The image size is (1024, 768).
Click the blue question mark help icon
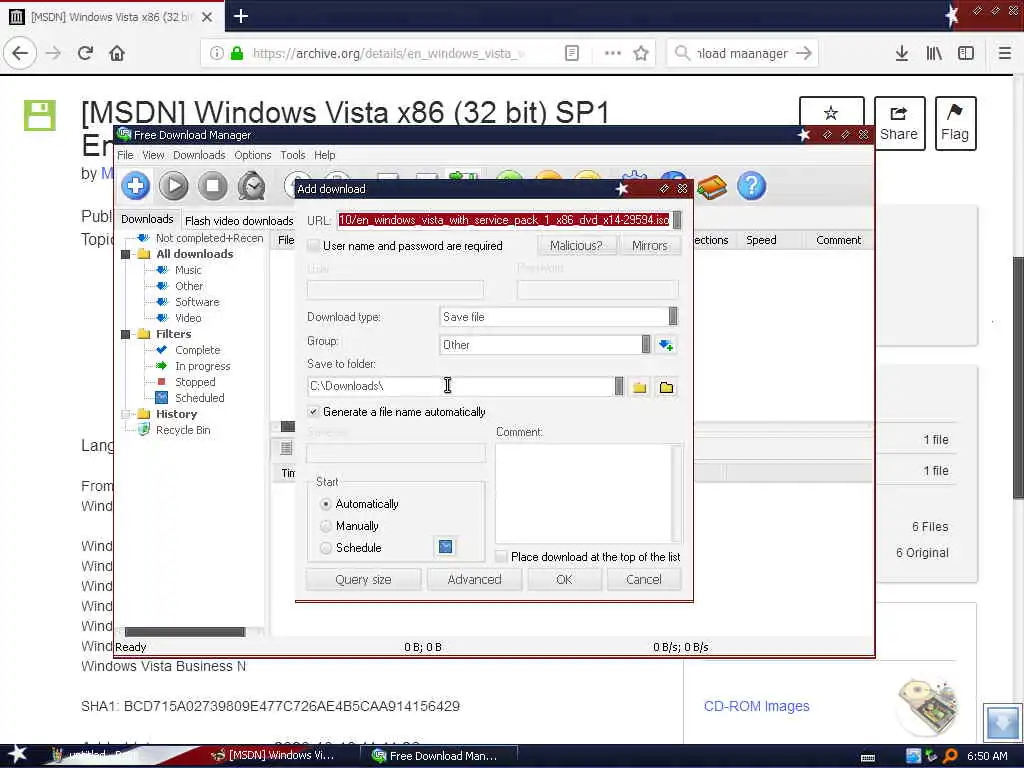752,186
